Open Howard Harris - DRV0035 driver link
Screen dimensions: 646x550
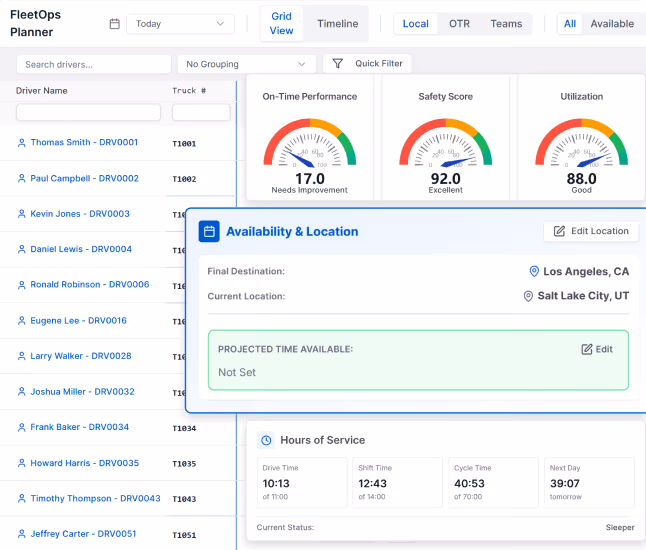(84, 463)
